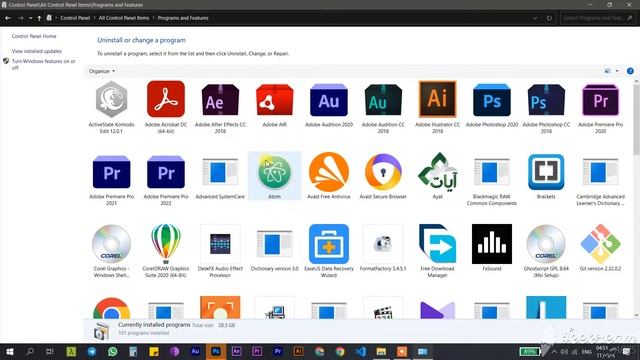Viewport: 640px width, 360px height.
Task: Click the ENG language indicator
Action: click(587, 351)
